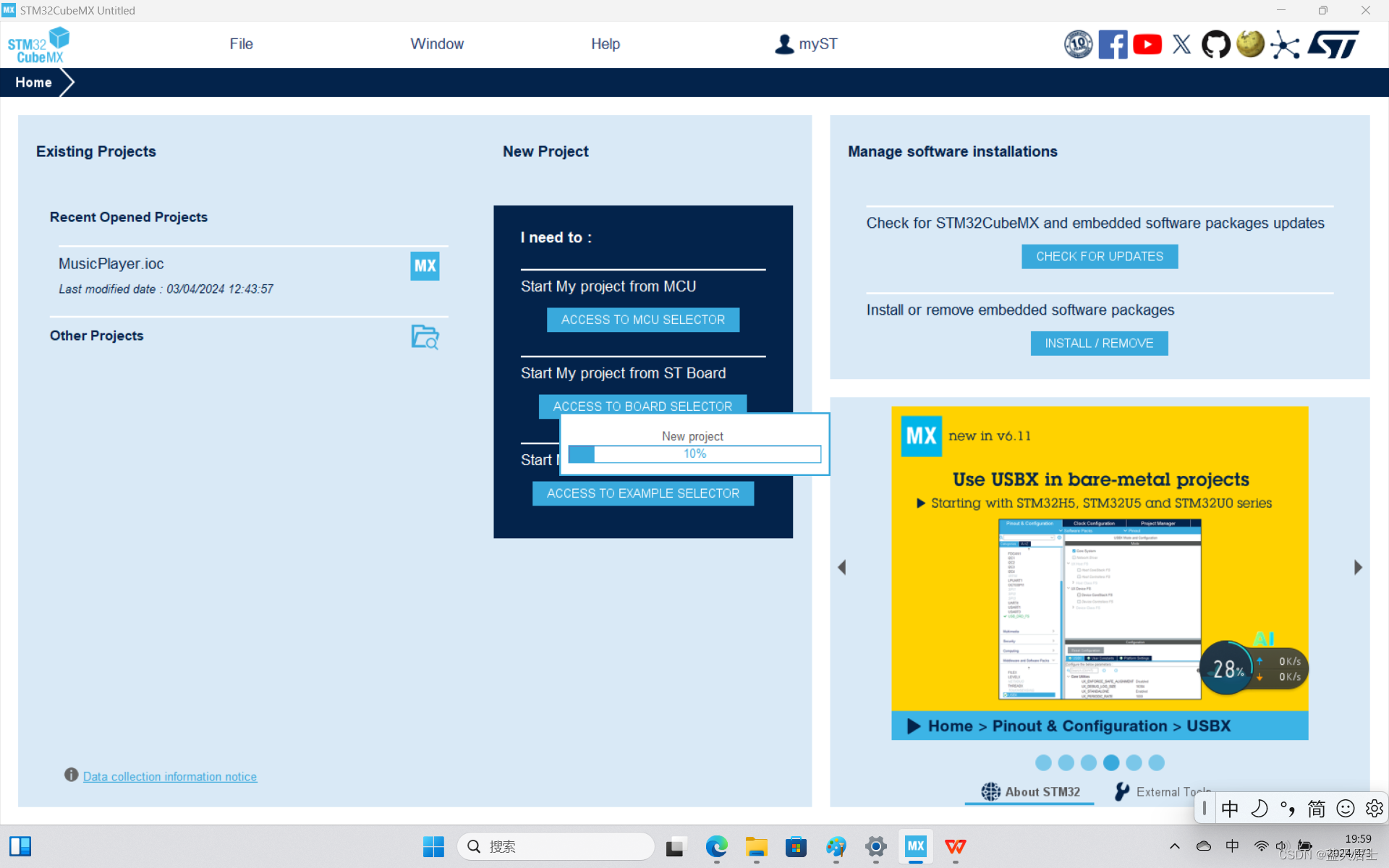Click the USBX promo banner image
This screenshot has width=1389, height=868.
1100,571
